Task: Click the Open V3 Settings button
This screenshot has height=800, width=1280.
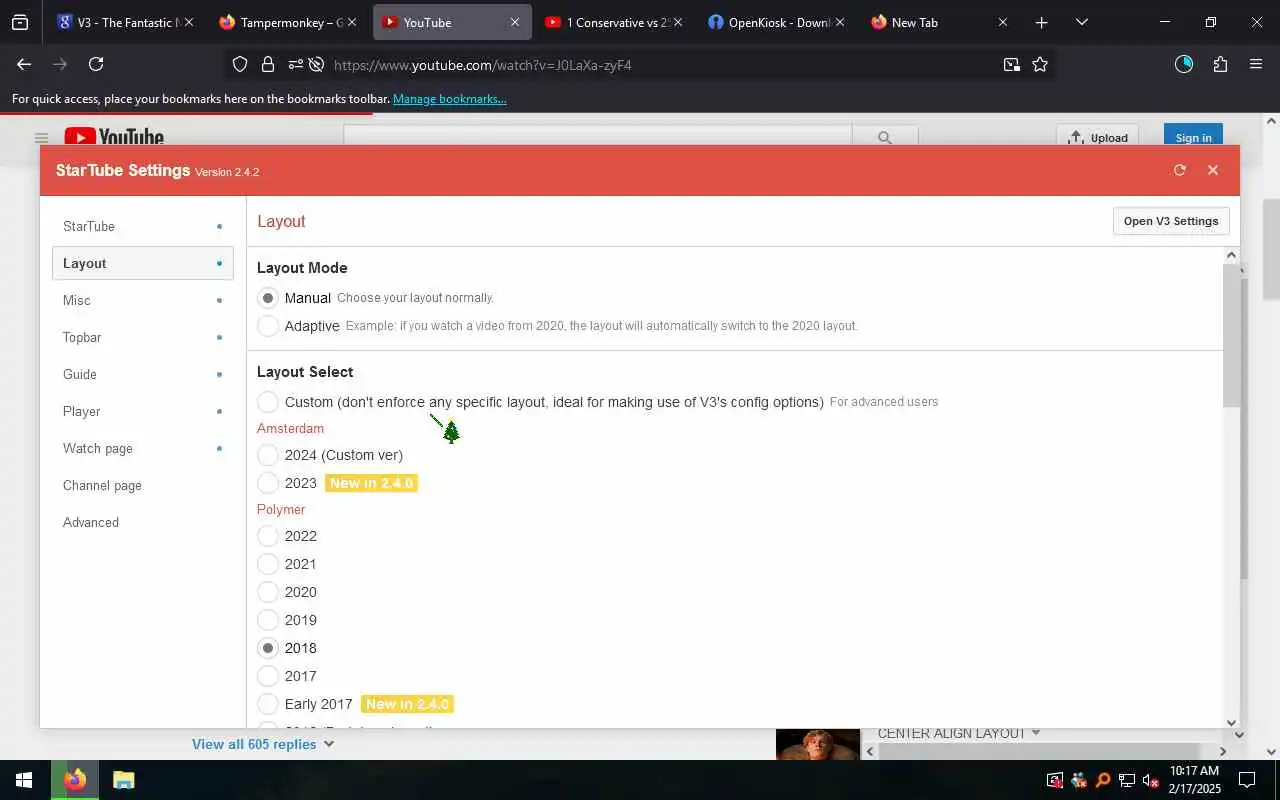Action: [1171, 221]
